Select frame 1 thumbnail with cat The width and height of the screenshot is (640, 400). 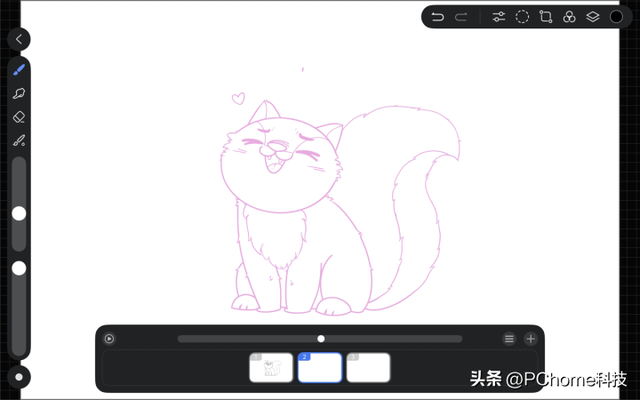271,367
